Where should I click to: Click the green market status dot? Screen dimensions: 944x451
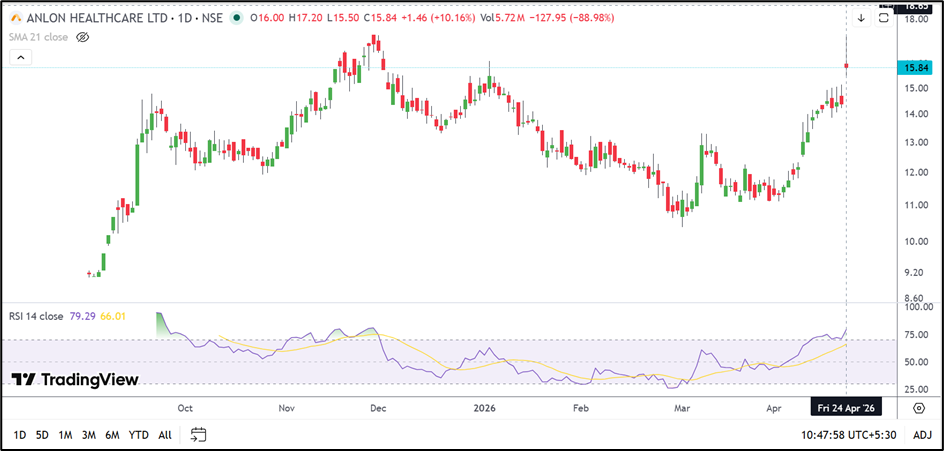236,18
